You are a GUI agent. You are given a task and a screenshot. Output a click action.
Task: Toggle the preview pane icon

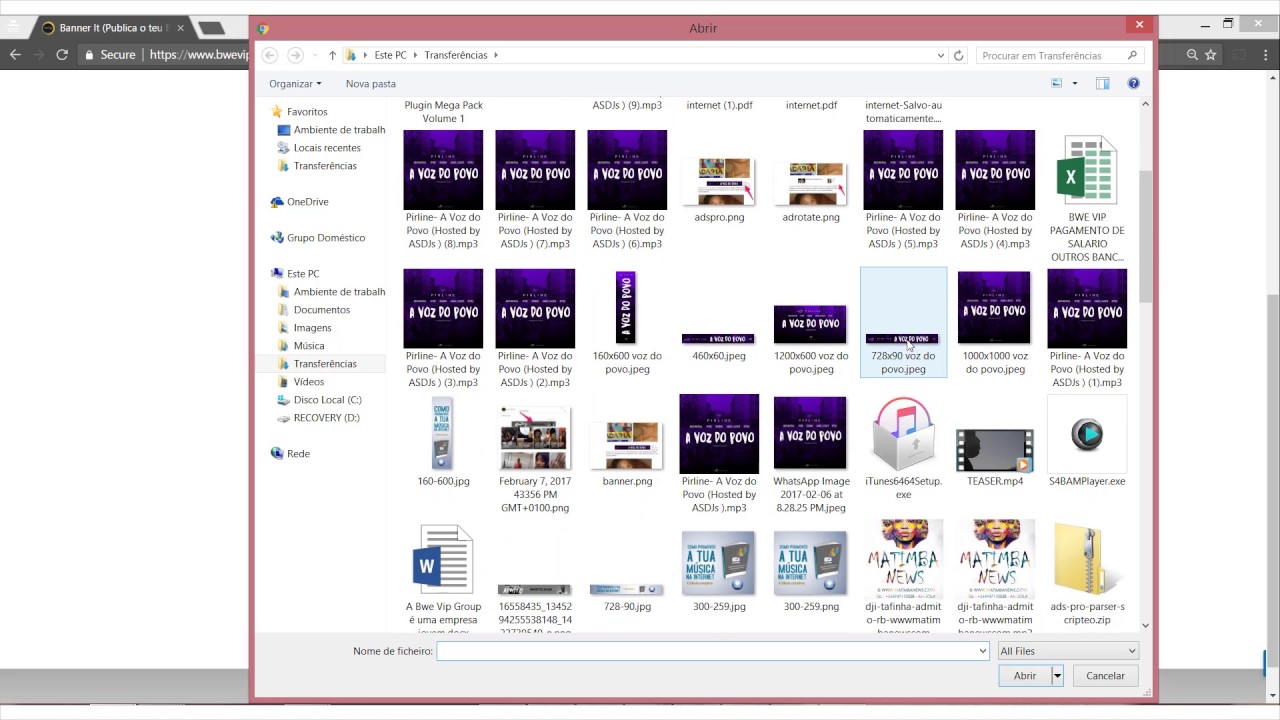tap(1102, 84)
